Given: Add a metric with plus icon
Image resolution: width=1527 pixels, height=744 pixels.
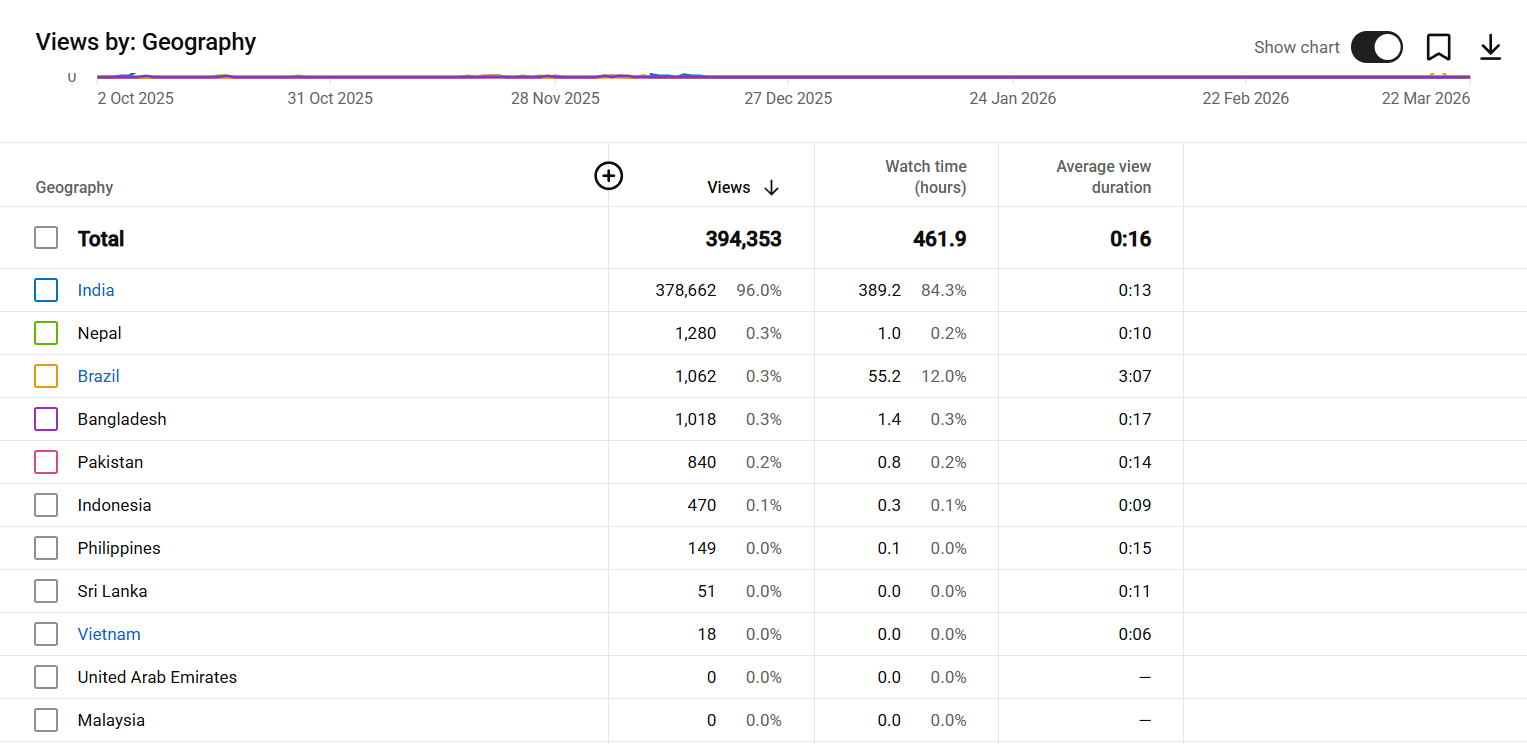Looking at the screenshot, I should coord(608,176).
